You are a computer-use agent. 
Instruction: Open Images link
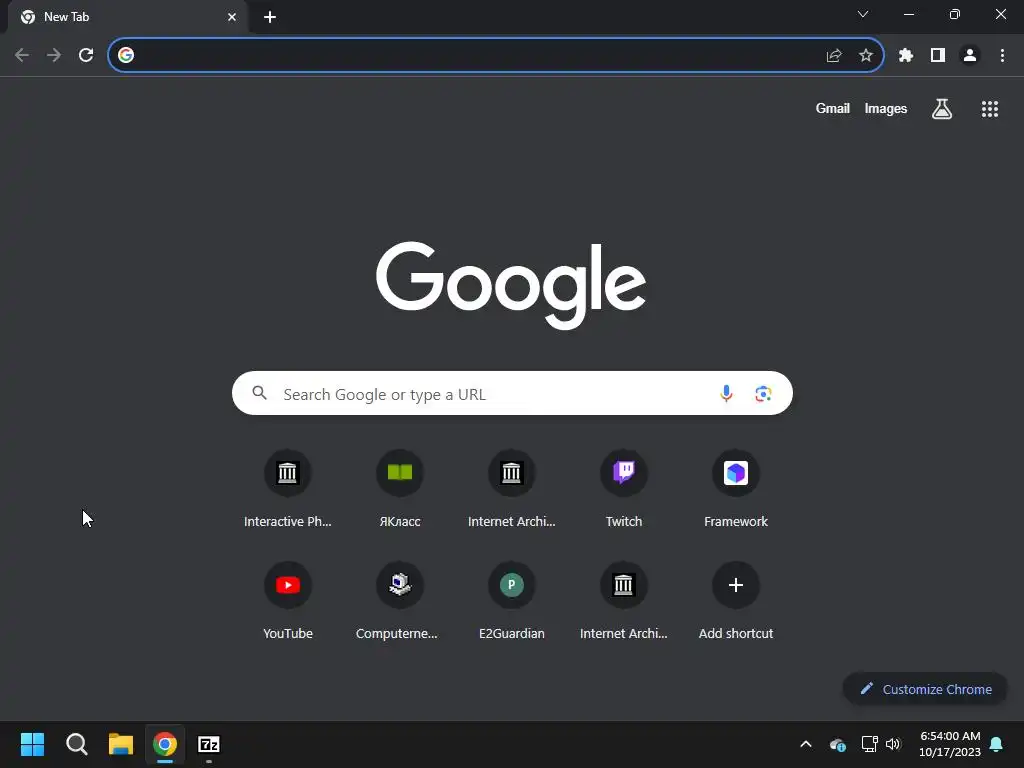click(886, 108)
